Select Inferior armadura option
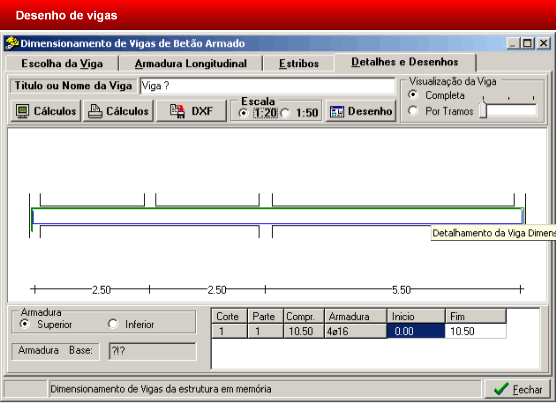Viewport: 556px width, 403px height. tap(112, 324)
